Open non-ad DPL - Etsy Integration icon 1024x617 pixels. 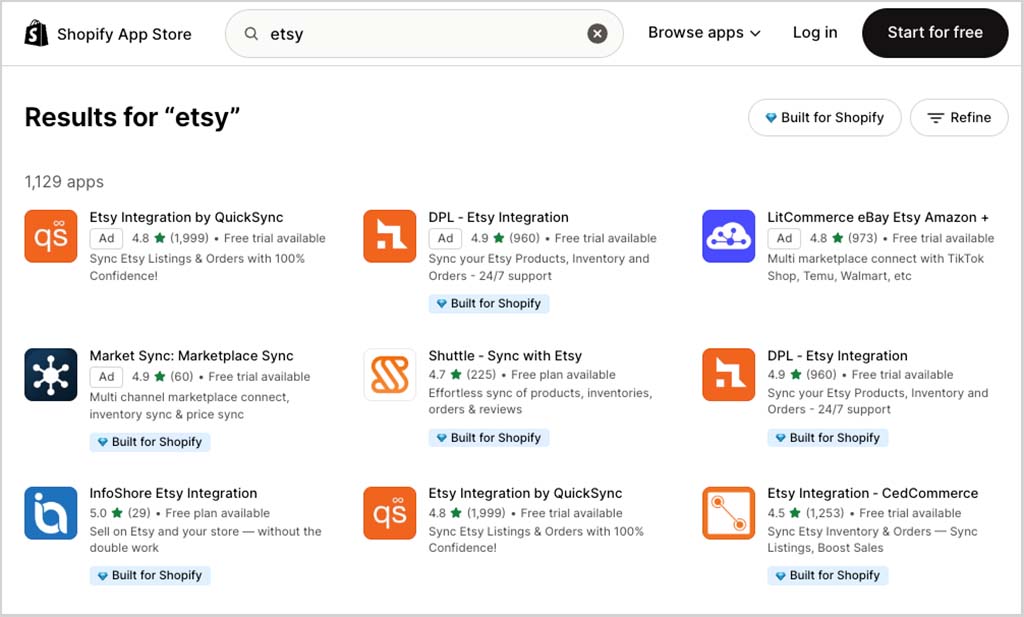[x=729, y=374]
